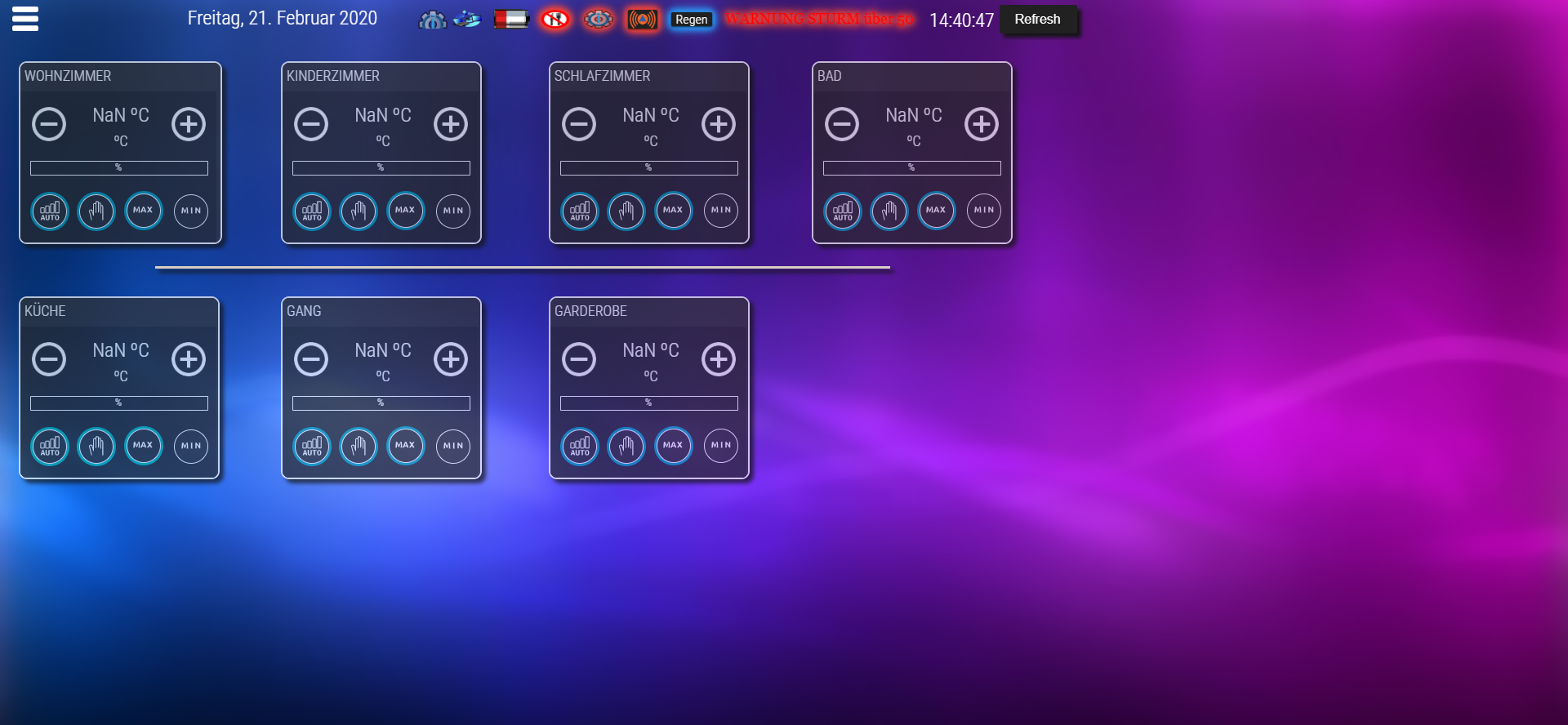Set Gang to AUTO mode

pyautogui.click(x=312, y=447)
